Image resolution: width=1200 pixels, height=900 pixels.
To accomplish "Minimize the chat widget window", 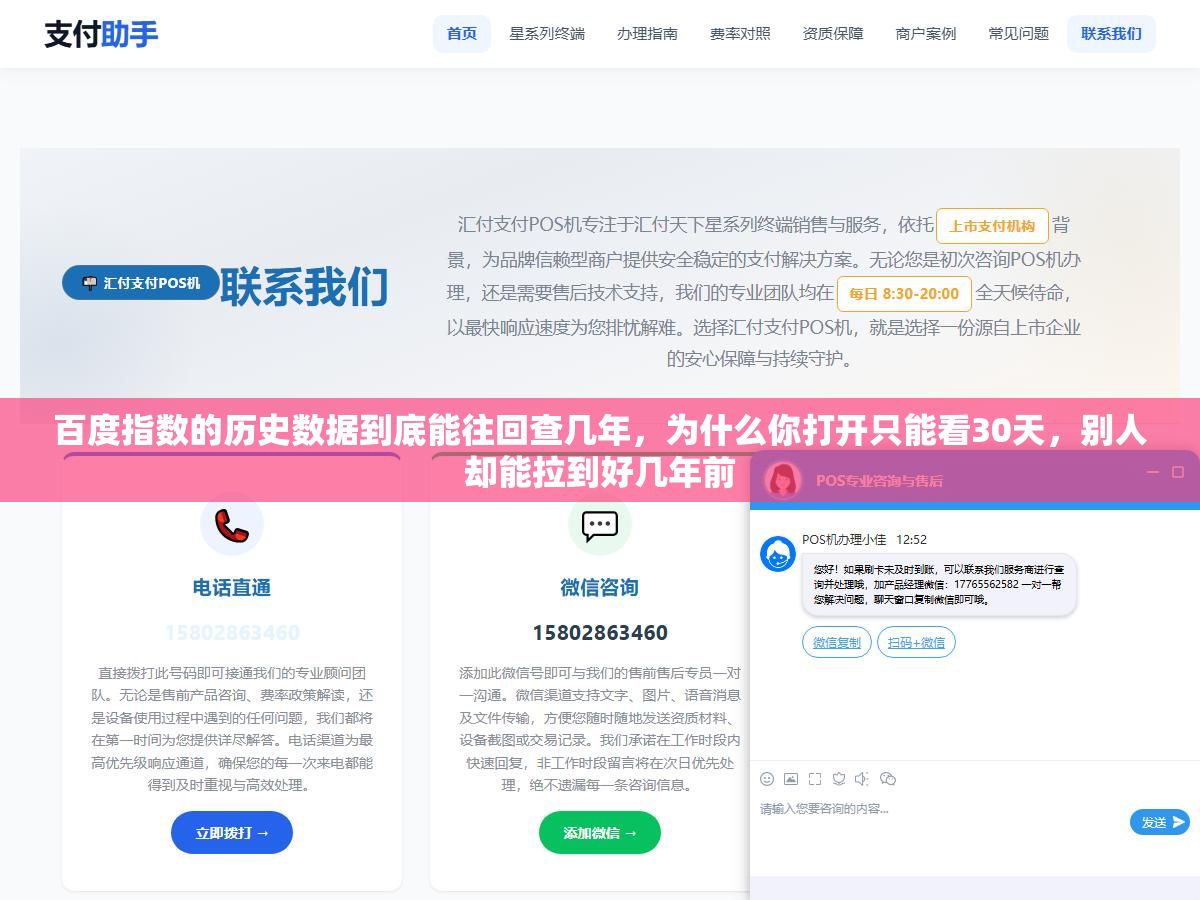I will pos(1153,472).
